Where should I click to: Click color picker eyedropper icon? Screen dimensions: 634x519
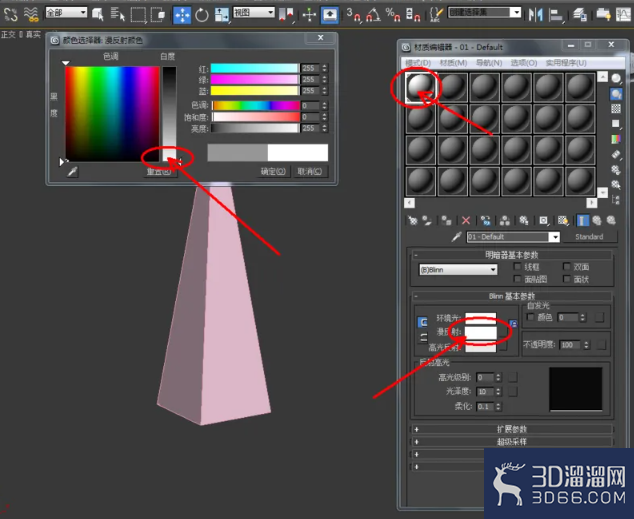(72, 172)
